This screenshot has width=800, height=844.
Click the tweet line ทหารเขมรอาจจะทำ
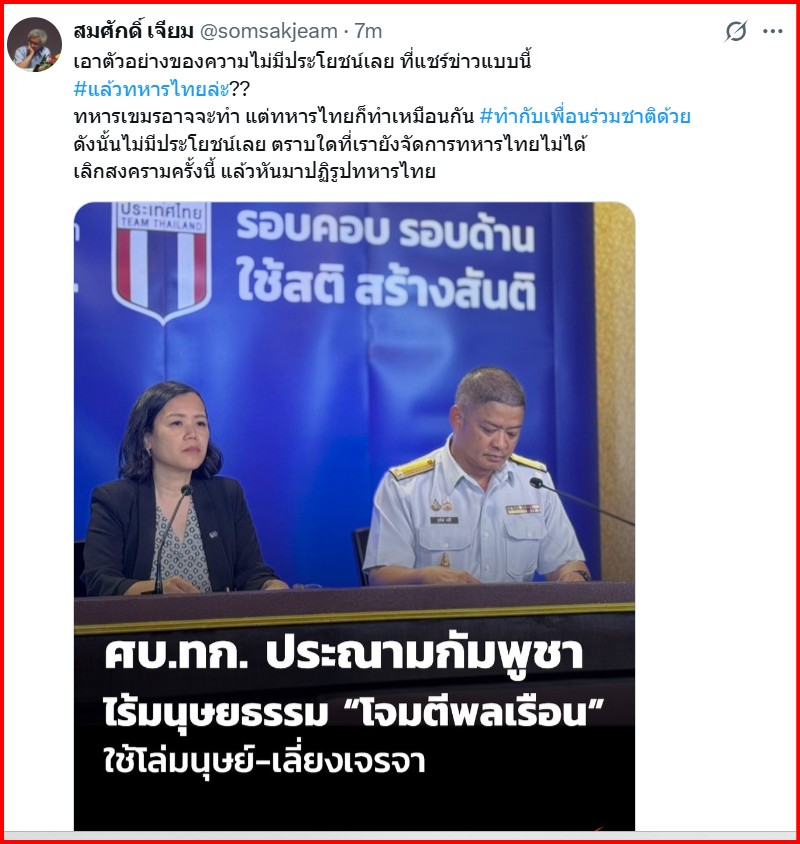(273, 116)
